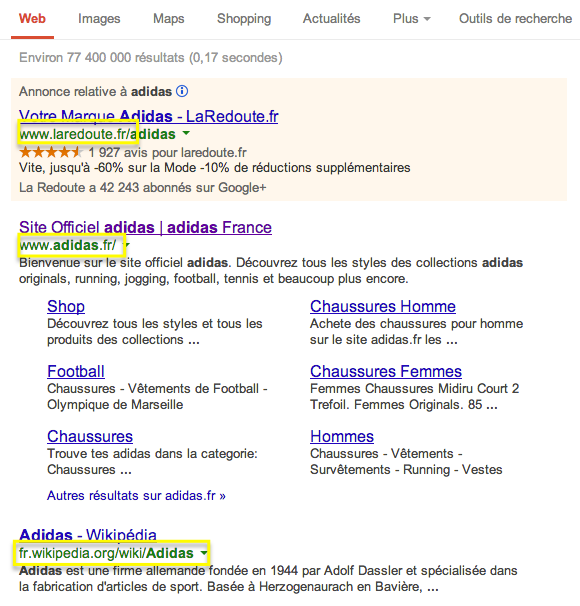The height and width of the screenshot is (606, 580).
Task: Open Outils de recherche
Action: [x=515, y=19]
